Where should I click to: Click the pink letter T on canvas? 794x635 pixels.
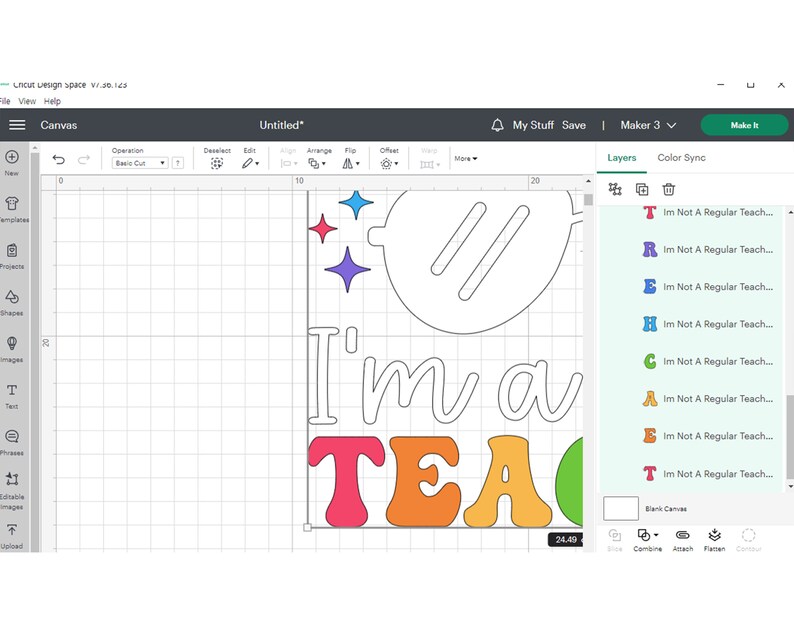point(346,481)
